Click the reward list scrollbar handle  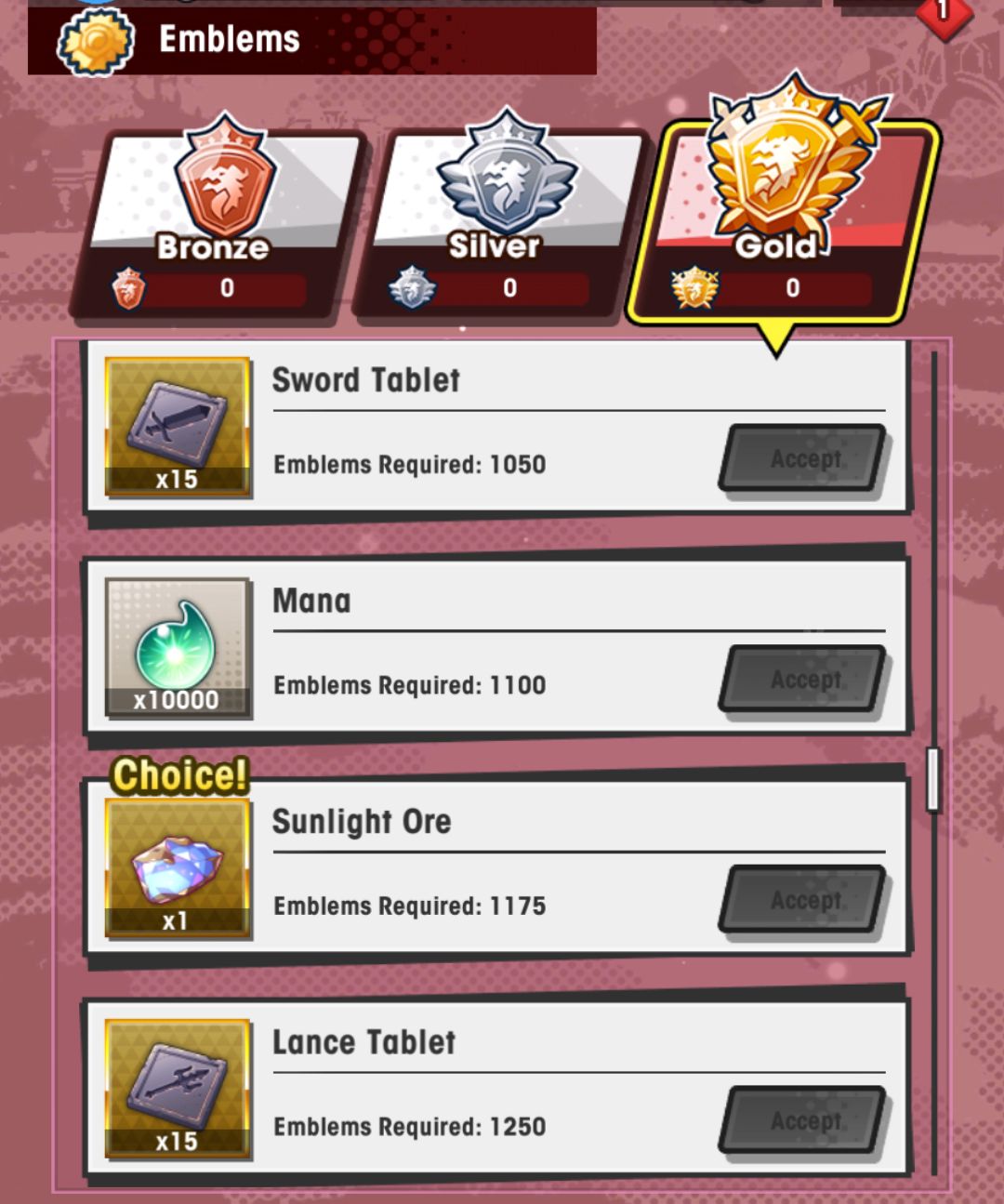point(933,779)
